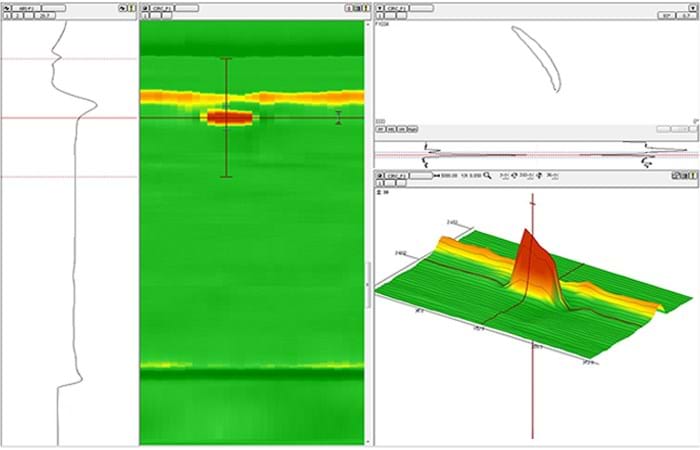This screenshot has width=700, height=450.
Task: Click the magnifier zoom icon in 3D toolbar
Action: click(x=487, y=175)
